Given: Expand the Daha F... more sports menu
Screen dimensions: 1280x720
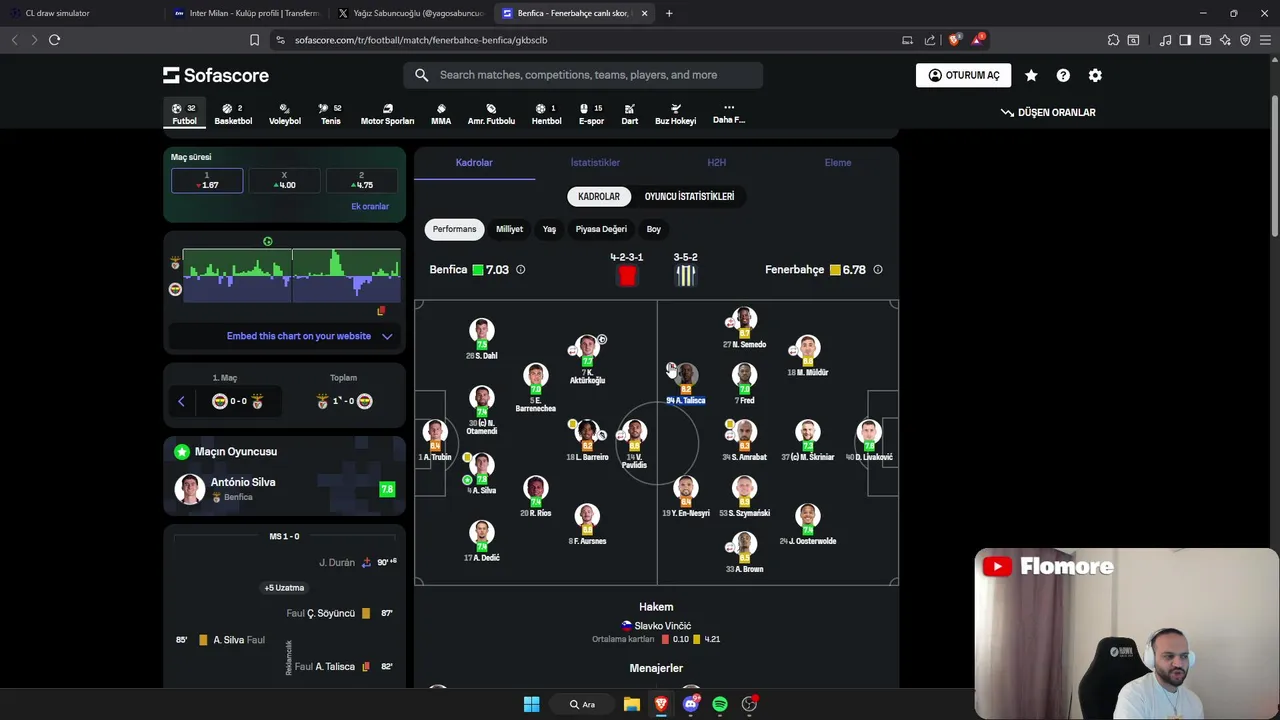Looking at the screenshot, I should (x=729, y=113).
